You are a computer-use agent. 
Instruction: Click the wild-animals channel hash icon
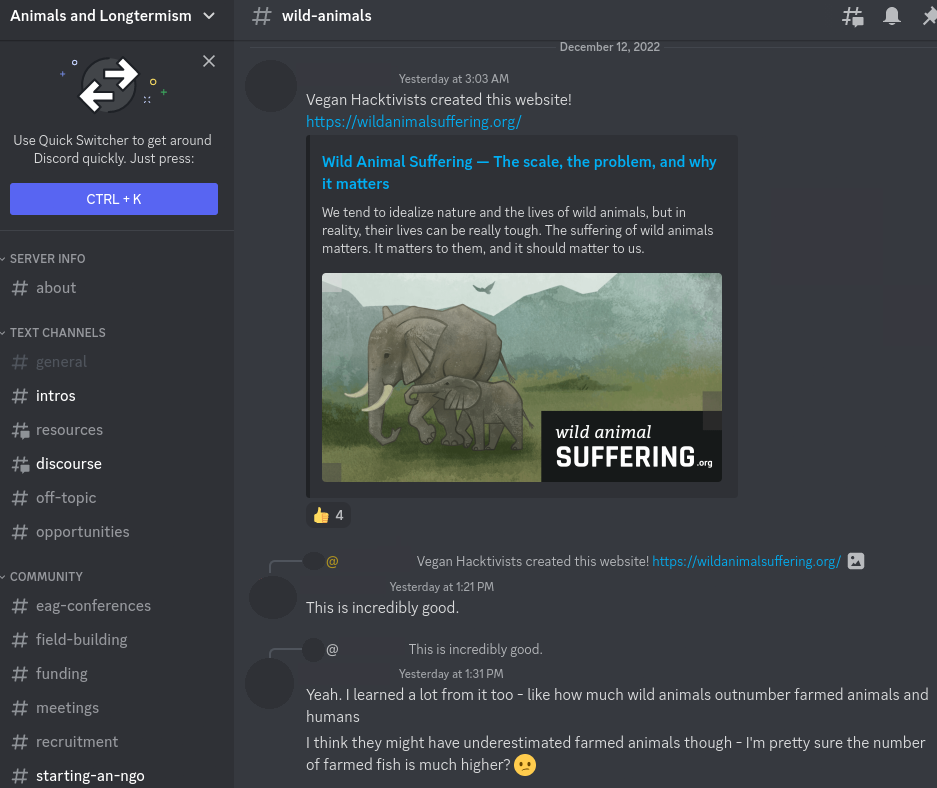tap(261, 16)
